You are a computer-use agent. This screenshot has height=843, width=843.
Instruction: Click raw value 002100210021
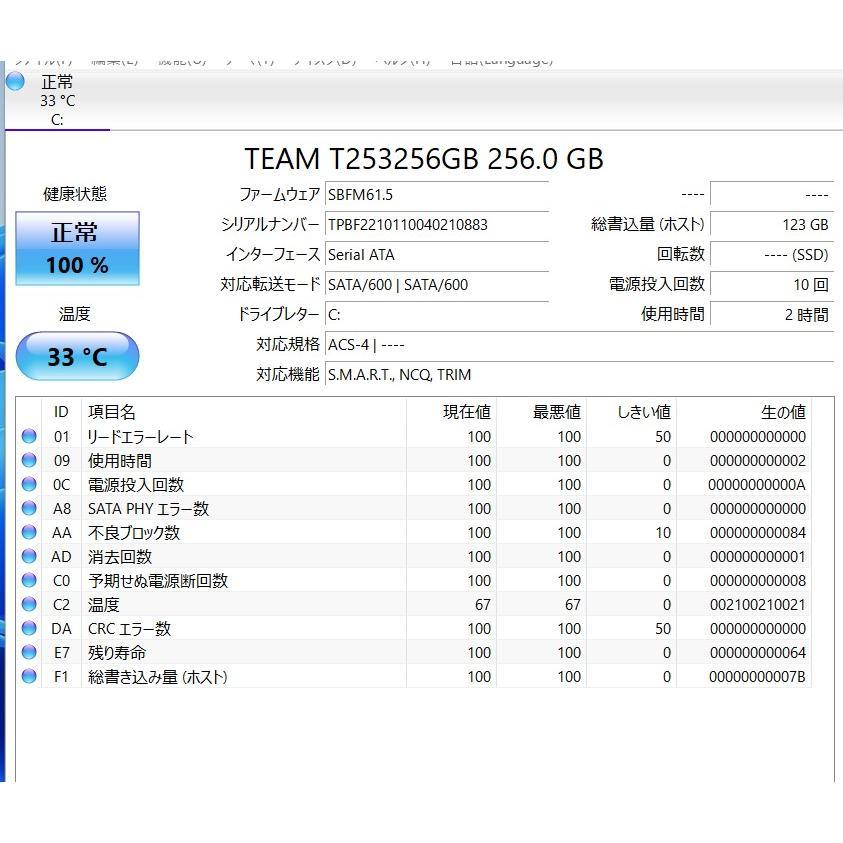coord(758,605)
